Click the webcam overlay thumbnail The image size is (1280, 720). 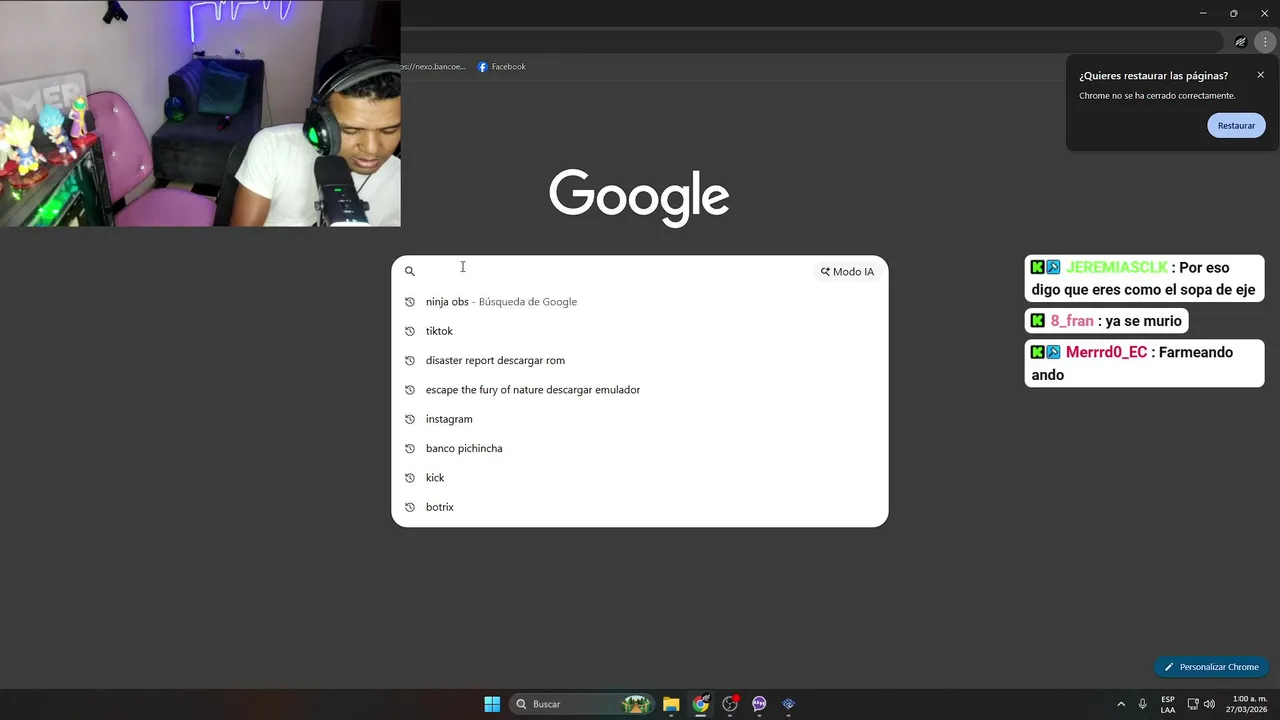pos(200,113)
